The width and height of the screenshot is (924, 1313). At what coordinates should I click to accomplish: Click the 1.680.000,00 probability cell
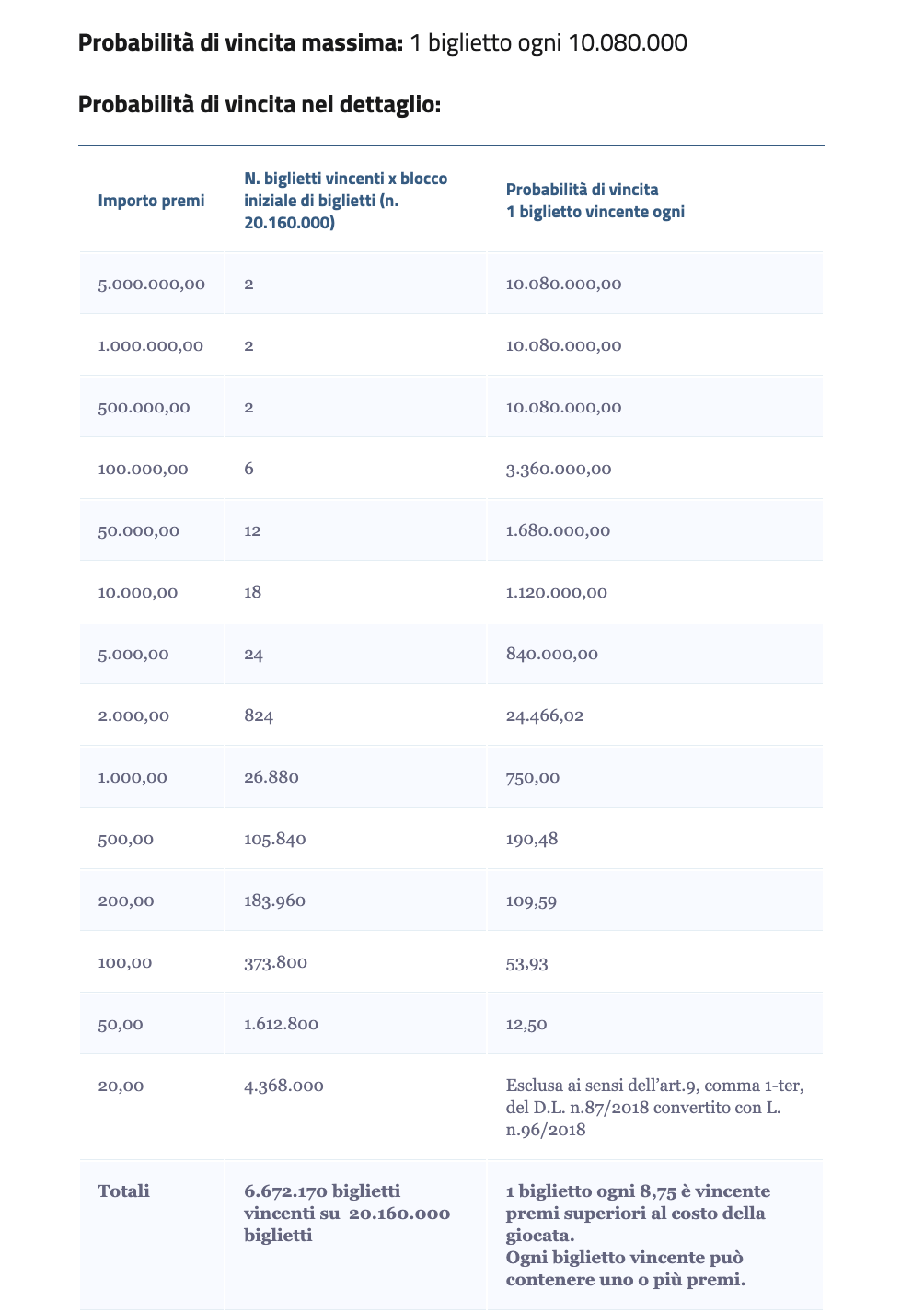coord(558,530)
